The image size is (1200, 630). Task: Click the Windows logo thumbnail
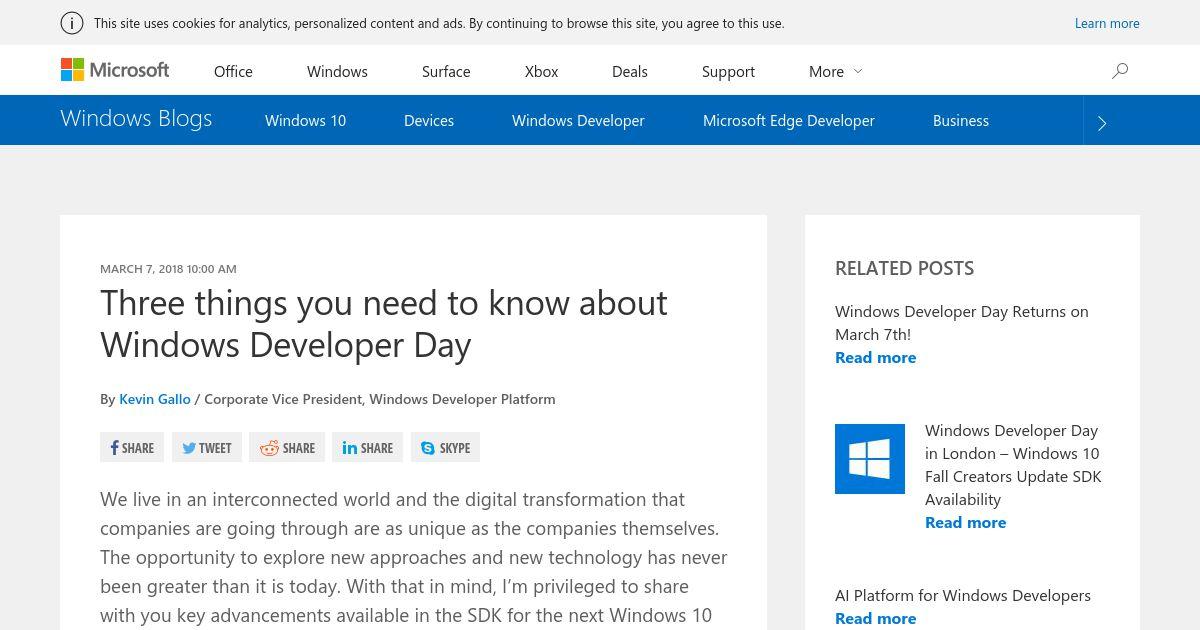[870, 459]
